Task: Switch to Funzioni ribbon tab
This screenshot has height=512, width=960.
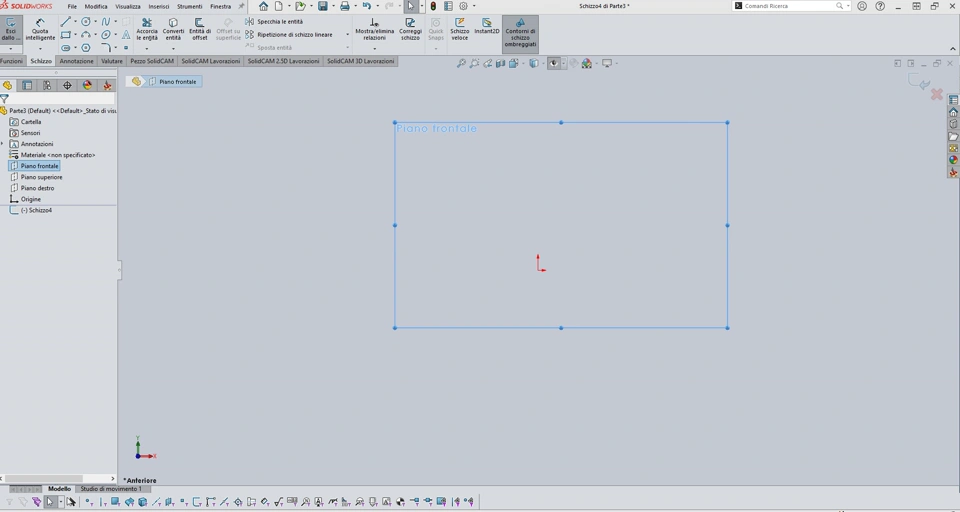Action: (12, 61)
